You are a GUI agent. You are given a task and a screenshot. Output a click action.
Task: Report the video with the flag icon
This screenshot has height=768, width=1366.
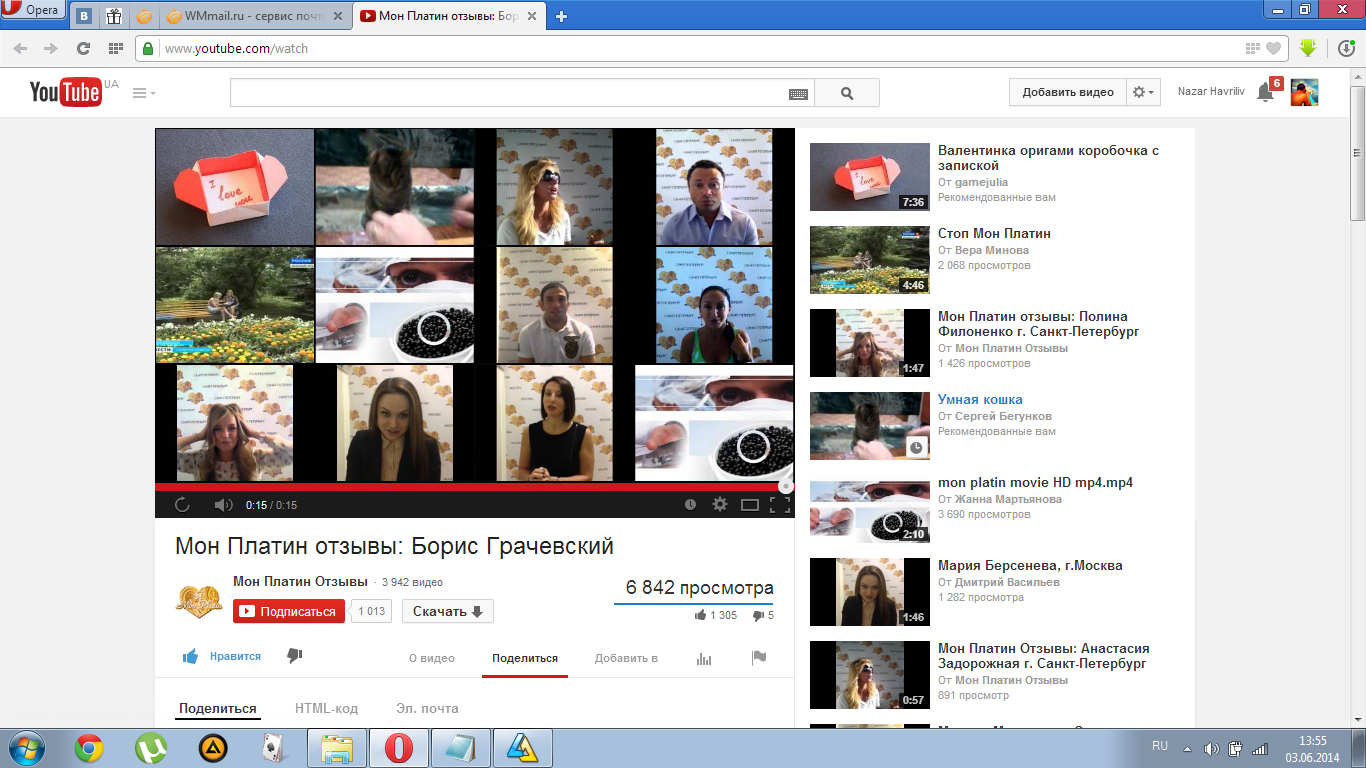tap(759, 658)
